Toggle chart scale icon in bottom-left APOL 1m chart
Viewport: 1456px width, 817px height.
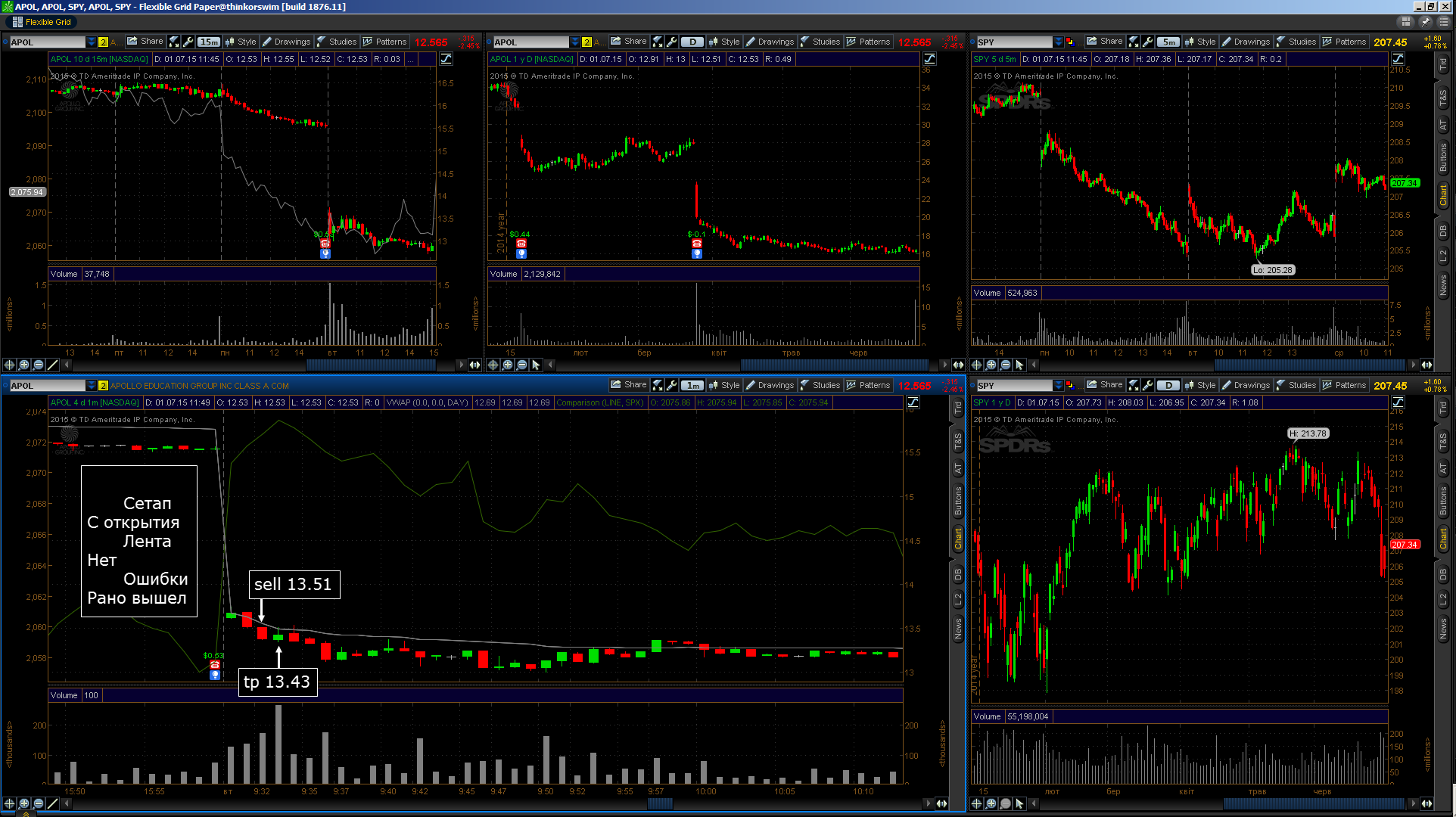(x=913, y=402)
